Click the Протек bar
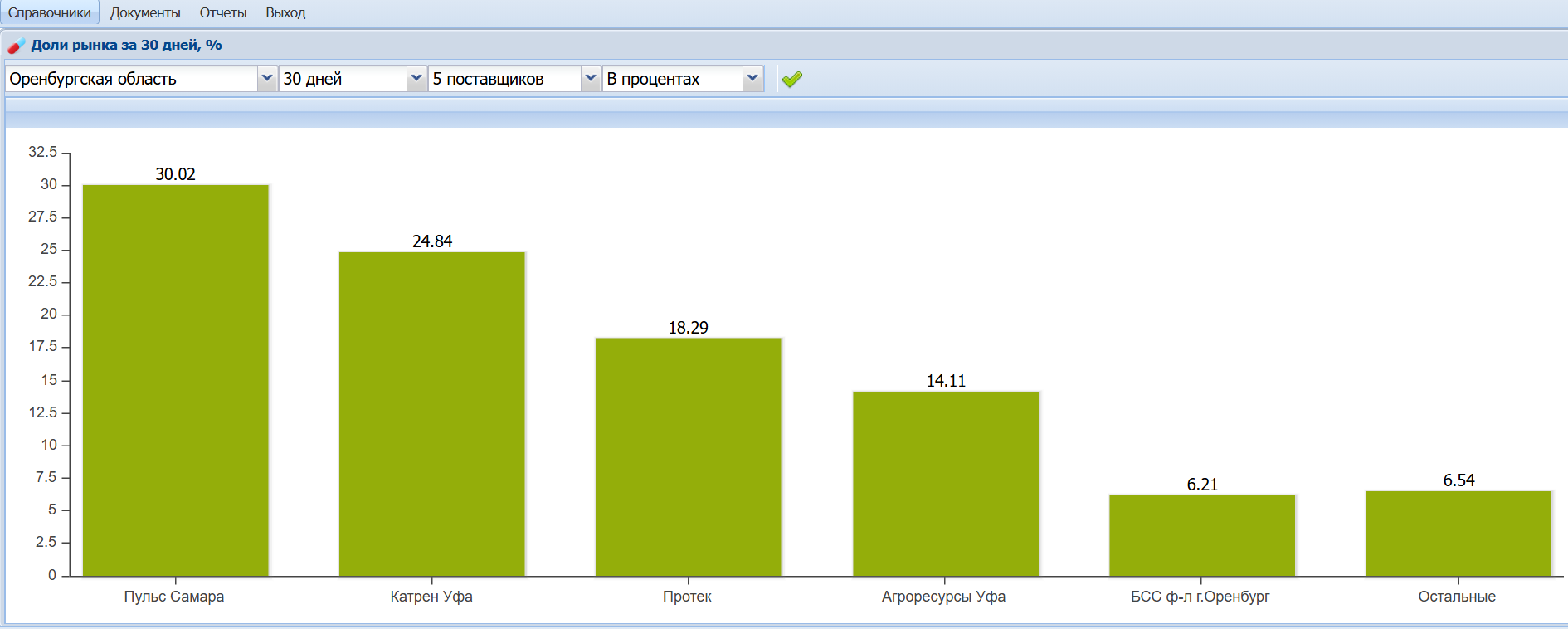The height and width of the screenshot is (629, 1568). tap(689, 457)
